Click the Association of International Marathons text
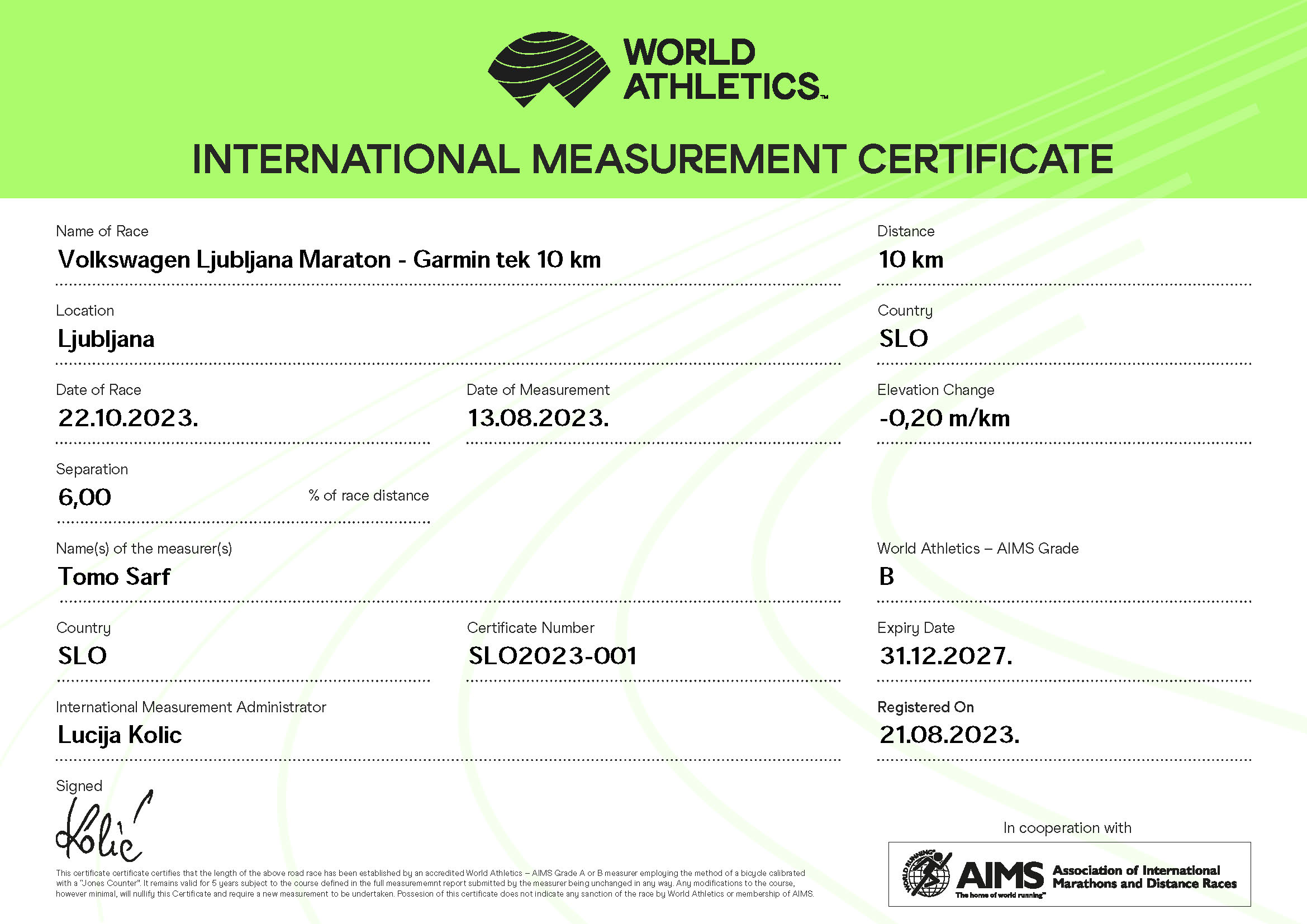This screenshot has height=924, width=1307. click(x=1144, y=877)
